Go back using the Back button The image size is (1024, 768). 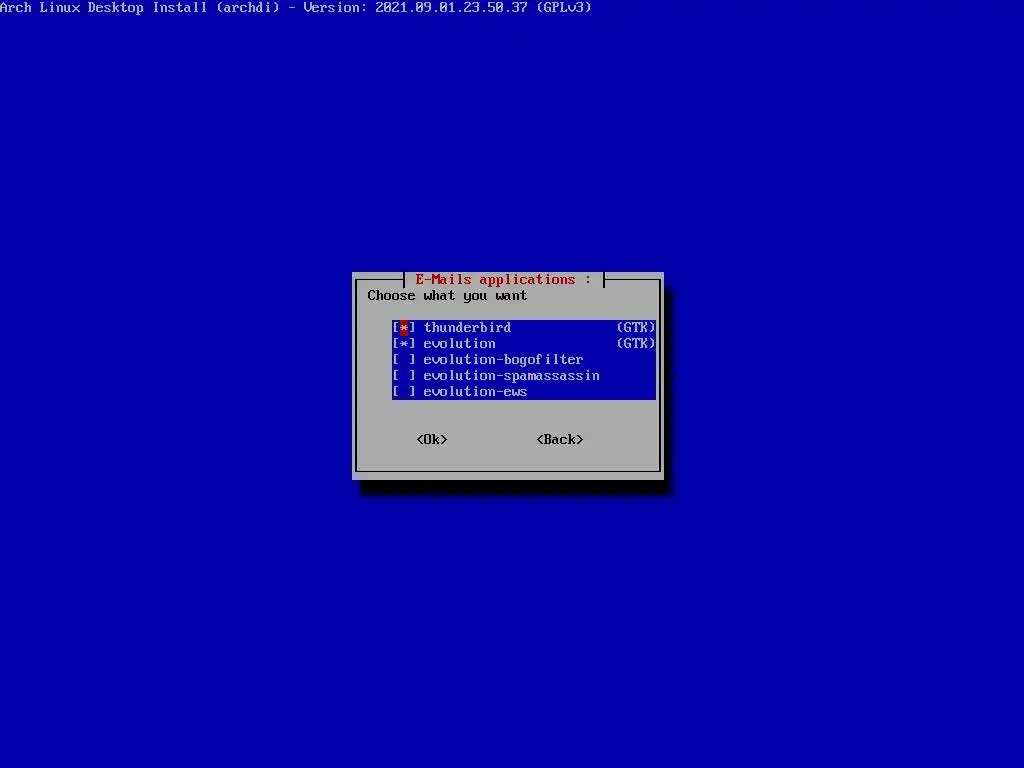click(x=560, y=440)
